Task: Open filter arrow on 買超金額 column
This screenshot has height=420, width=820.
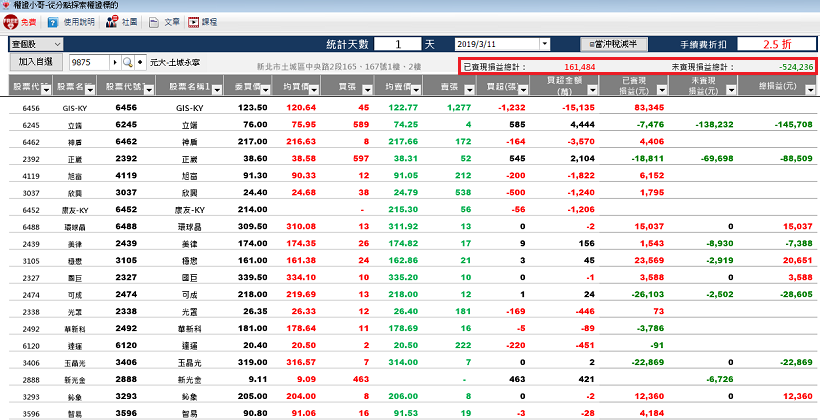Action: coord(592,91)
